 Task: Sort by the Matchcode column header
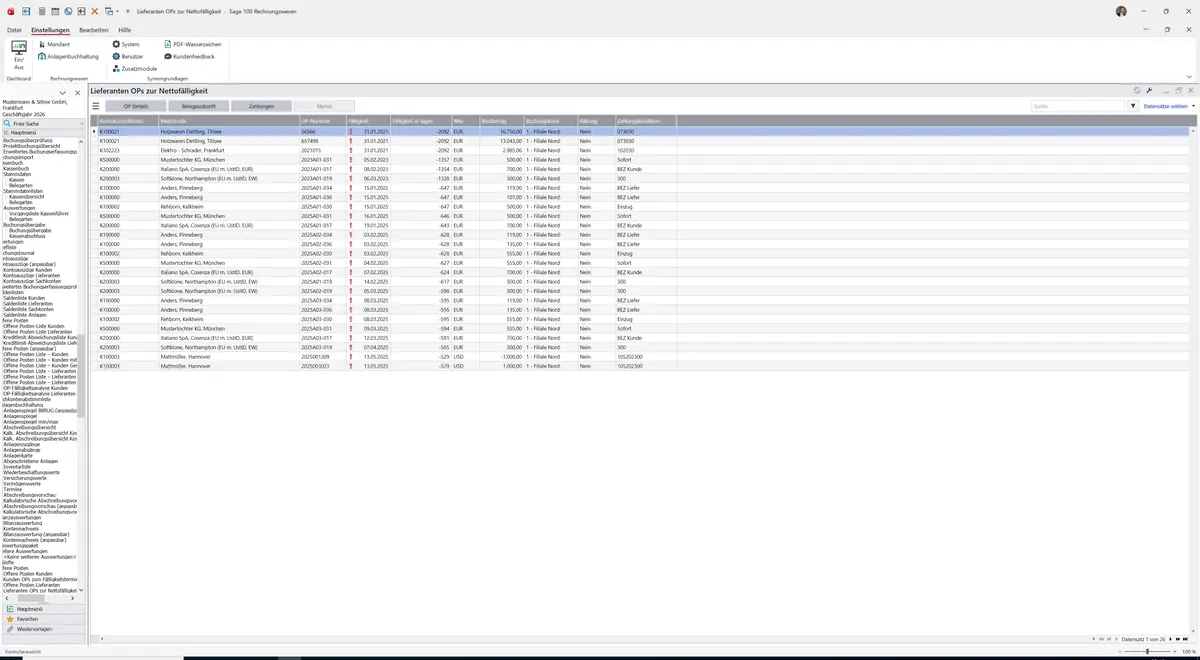tap(228, 121)
